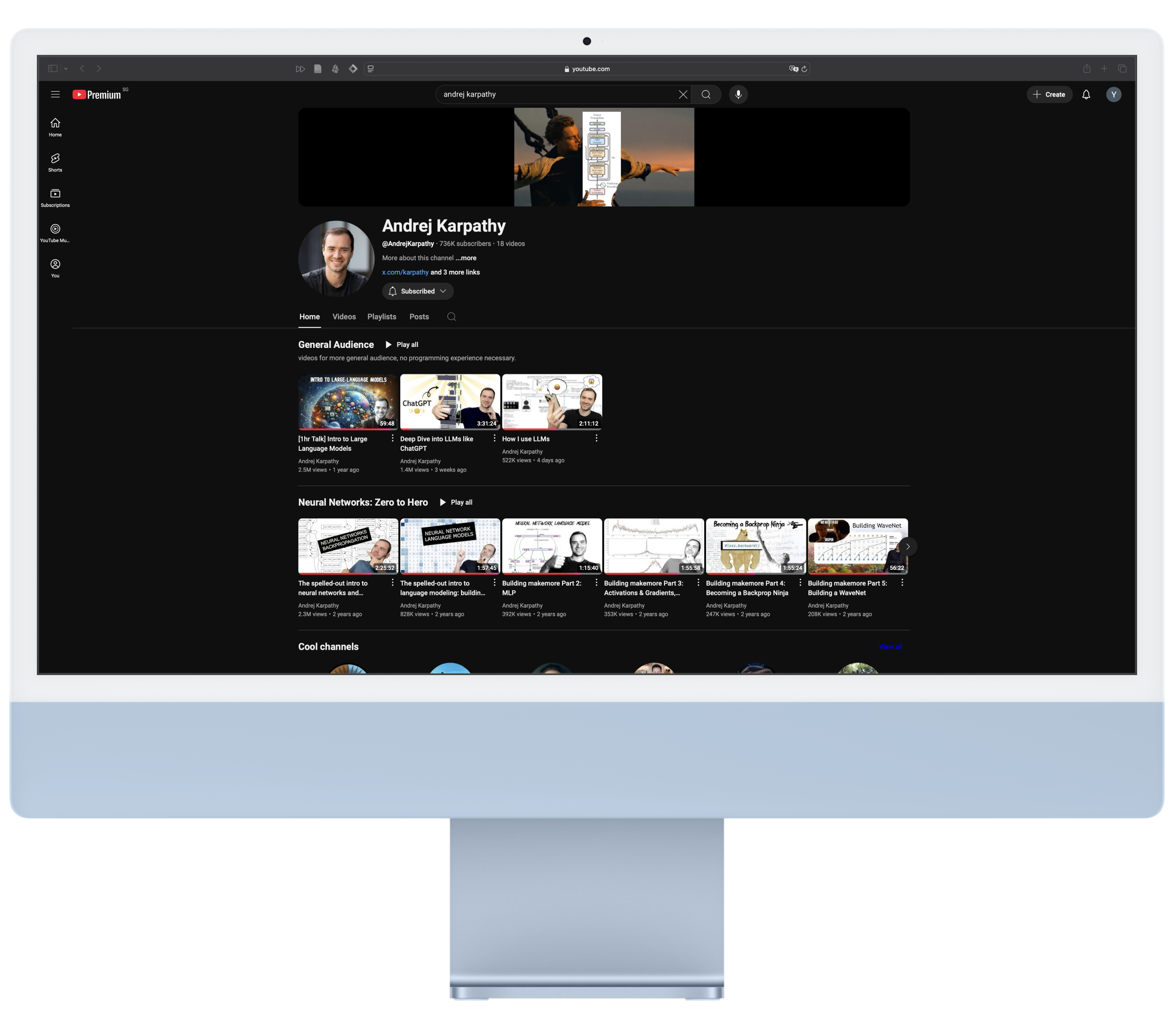The width and height of the screenshot is (1176, 1029).
Task: Open options menu for How I use LLMs
Action: click(x=596, y=438)
